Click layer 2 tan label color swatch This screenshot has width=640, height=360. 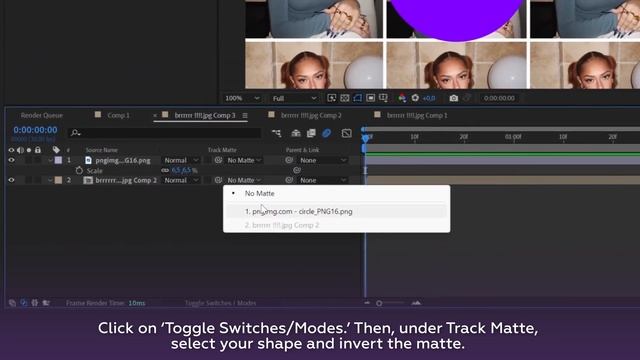58,180
